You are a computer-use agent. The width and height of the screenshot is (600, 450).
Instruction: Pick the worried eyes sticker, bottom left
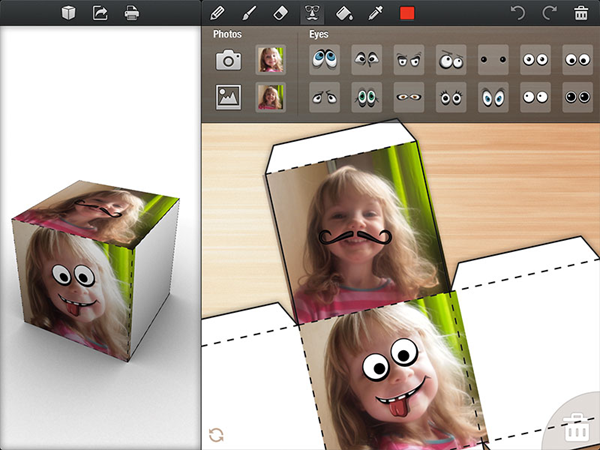[x=324, y=97]
